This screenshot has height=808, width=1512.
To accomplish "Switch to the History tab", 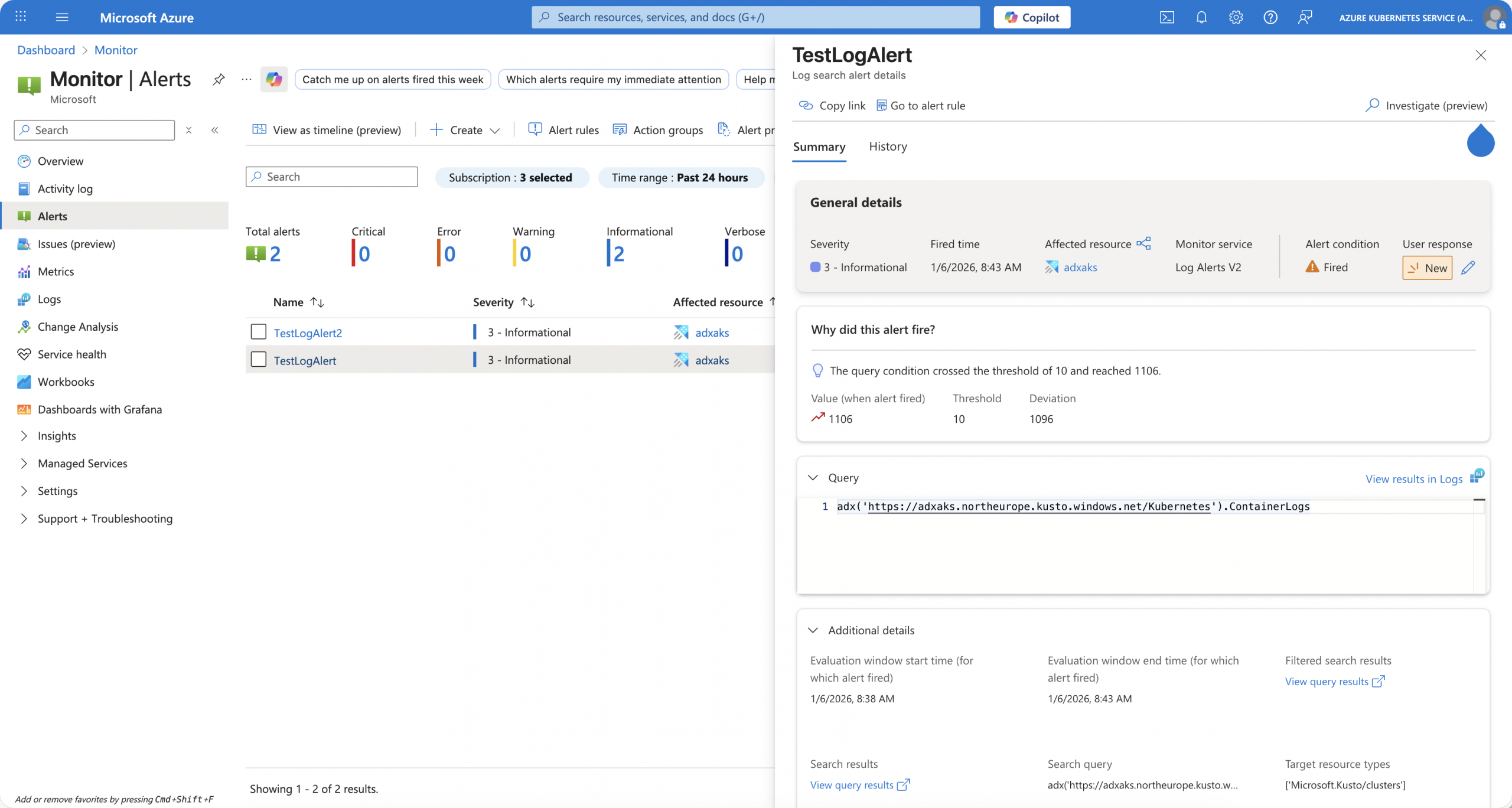I will click(888, 146).
